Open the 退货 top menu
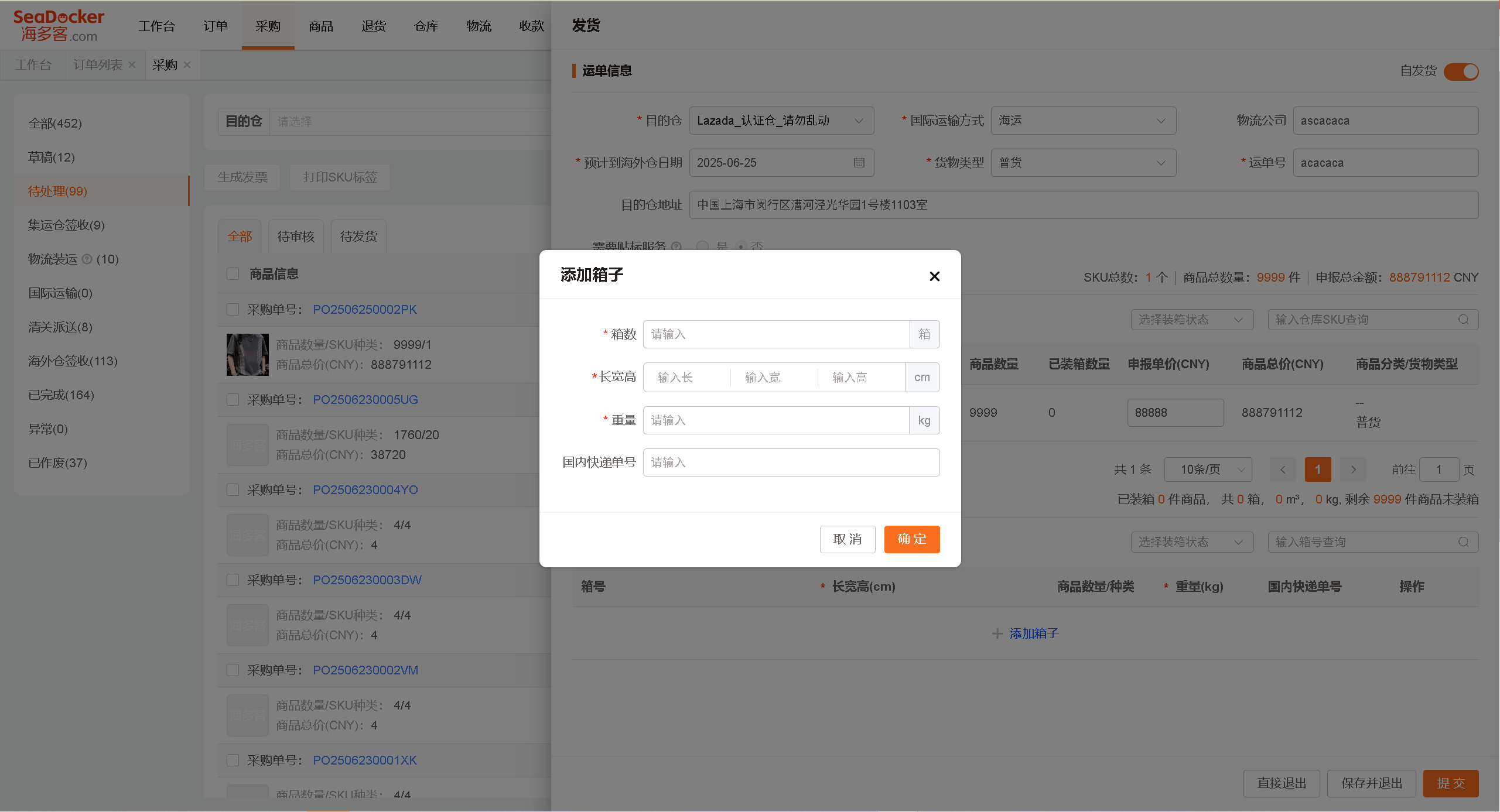Screen dimensions: 1500x812 (x=374, y=26)
